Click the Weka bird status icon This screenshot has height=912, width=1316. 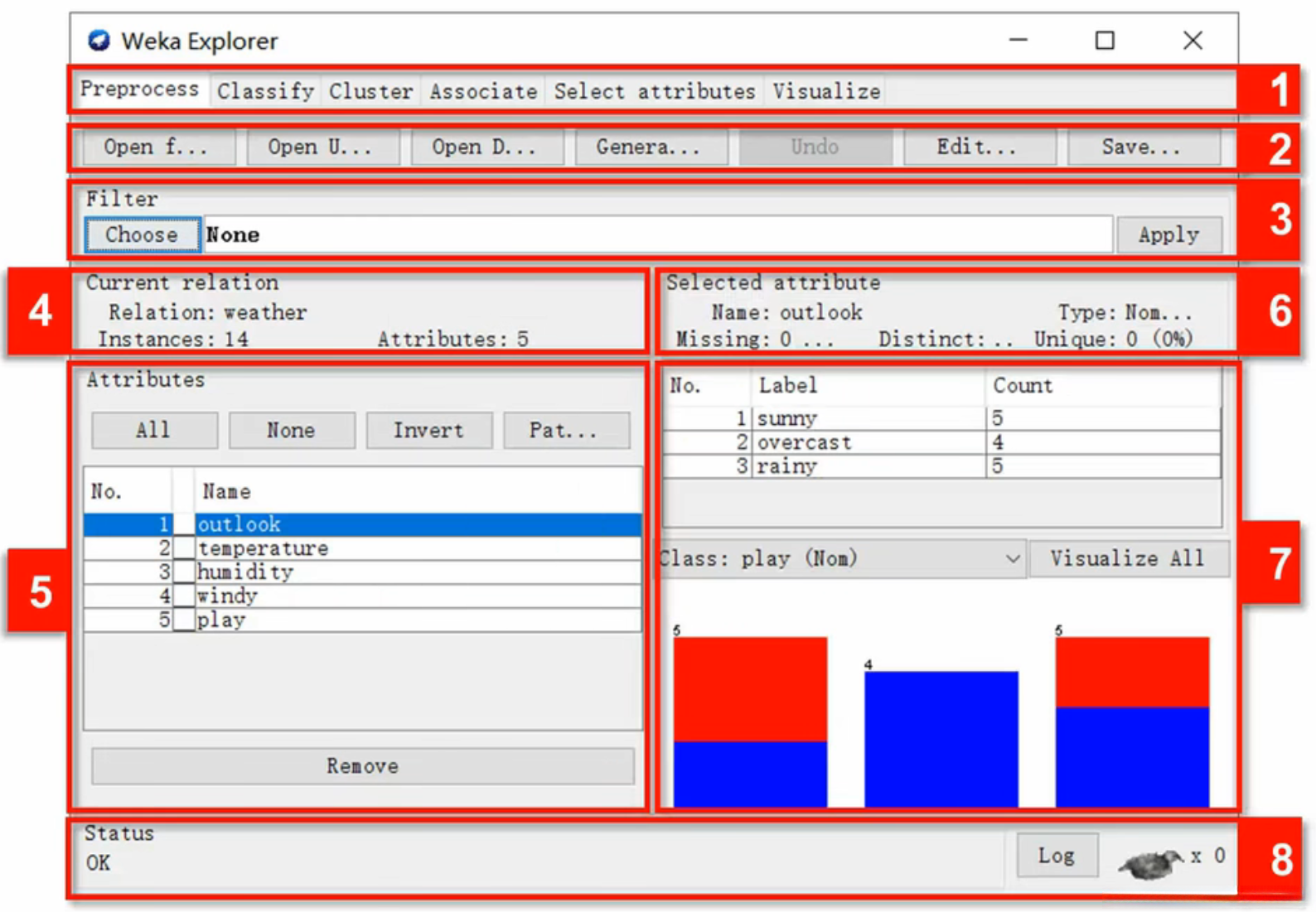pos(1150,863)
